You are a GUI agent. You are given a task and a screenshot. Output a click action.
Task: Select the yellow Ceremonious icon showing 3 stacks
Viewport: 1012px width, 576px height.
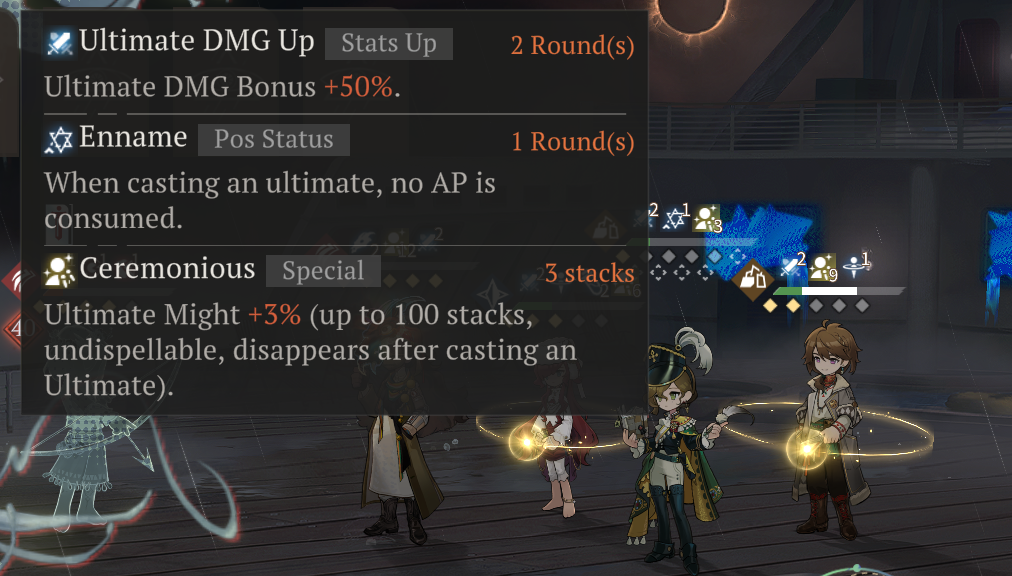point(707,218)
